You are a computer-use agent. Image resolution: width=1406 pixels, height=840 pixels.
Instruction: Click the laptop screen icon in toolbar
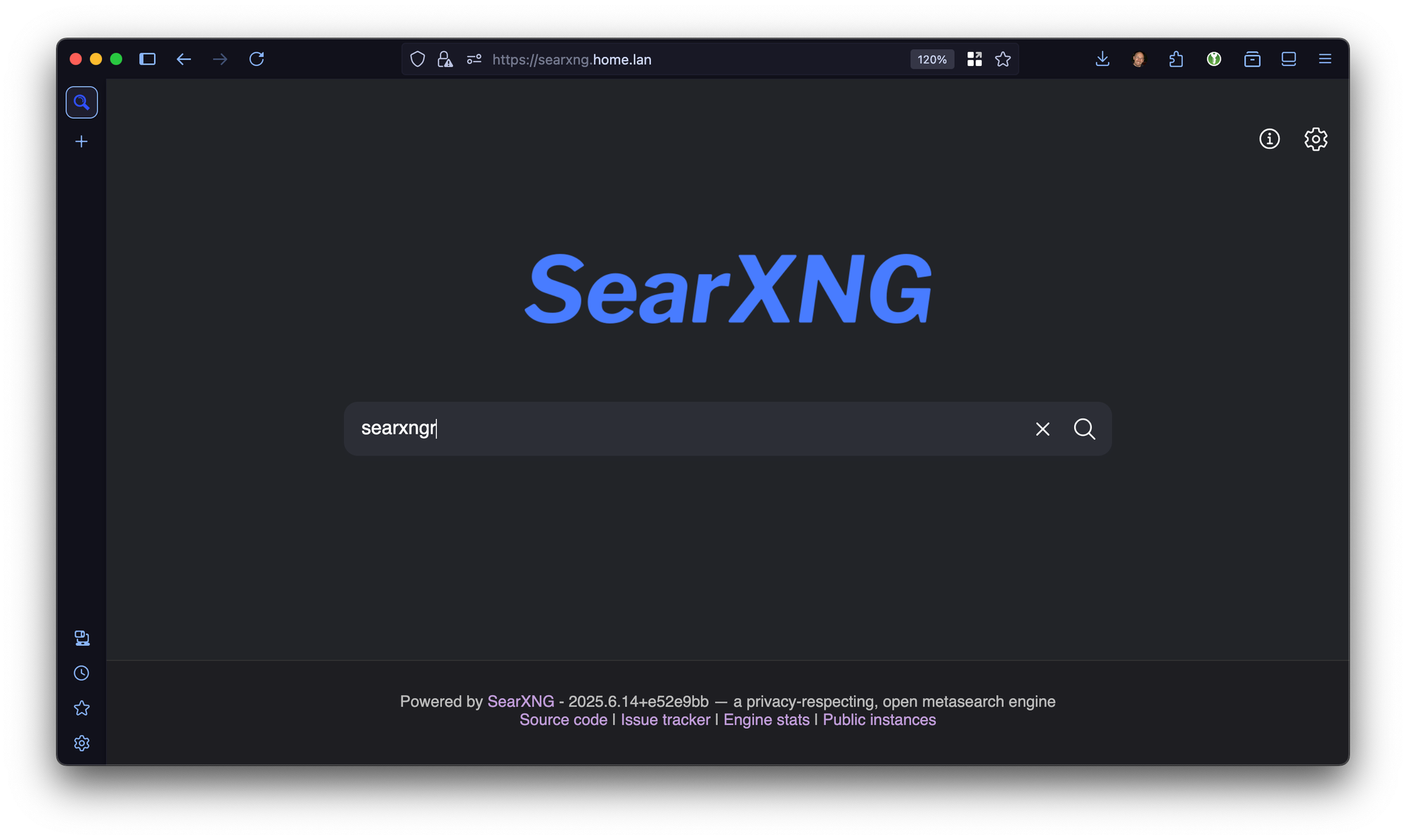tap(1289, 59)
